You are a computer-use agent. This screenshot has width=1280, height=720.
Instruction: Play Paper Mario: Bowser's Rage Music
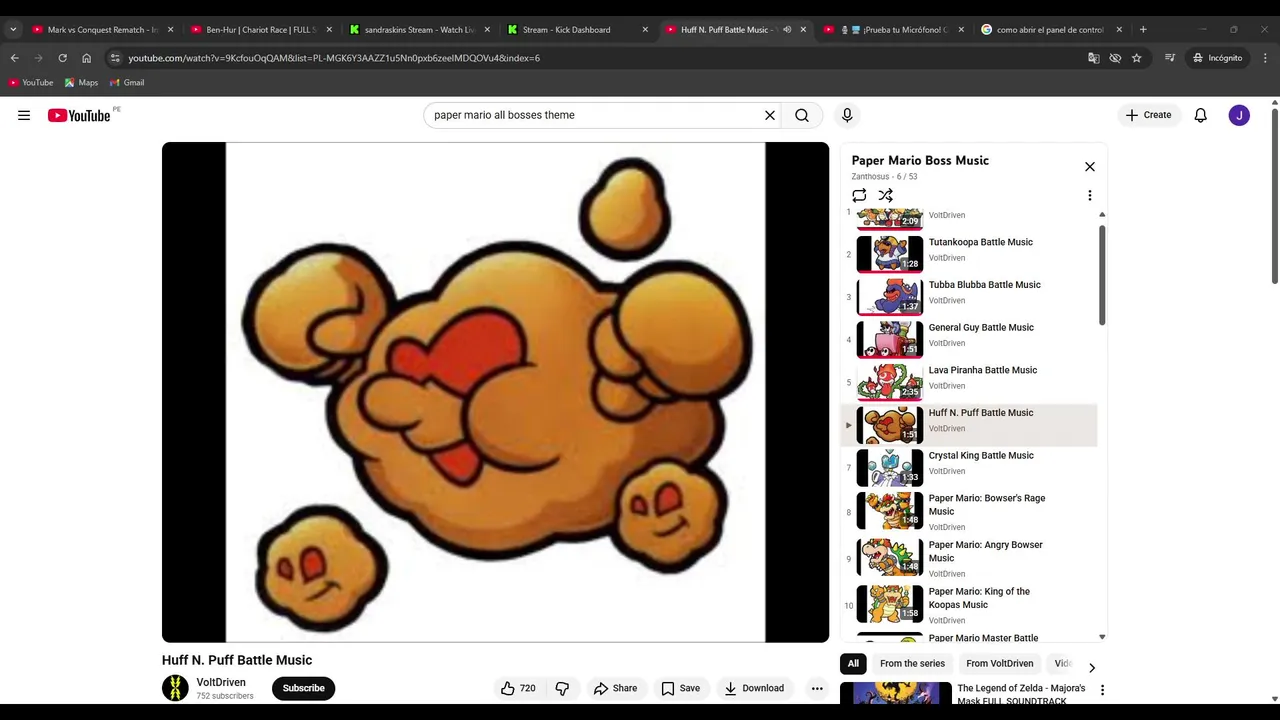click(x=969, y=511)
